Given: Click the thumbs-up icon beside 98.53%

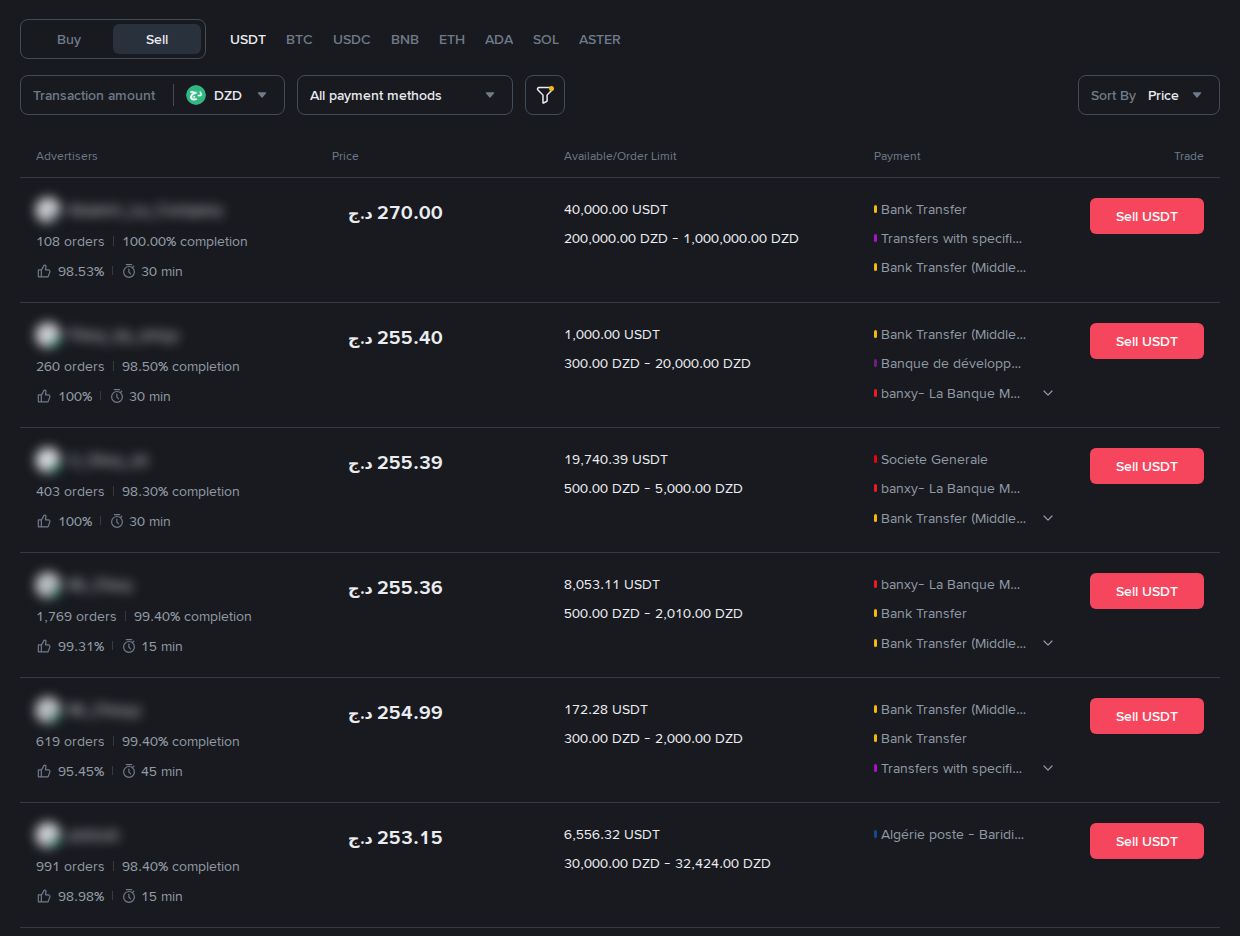Looking at the screenshot, I should tap(44, 271).
